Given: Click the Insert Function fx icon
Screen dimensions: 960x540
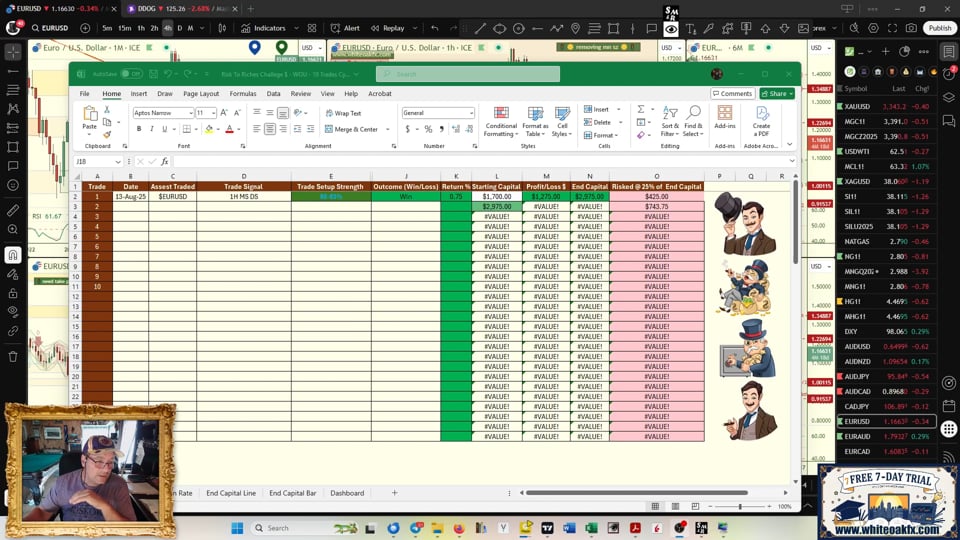Looking at the screenshot, I should [x=164, y=161].
